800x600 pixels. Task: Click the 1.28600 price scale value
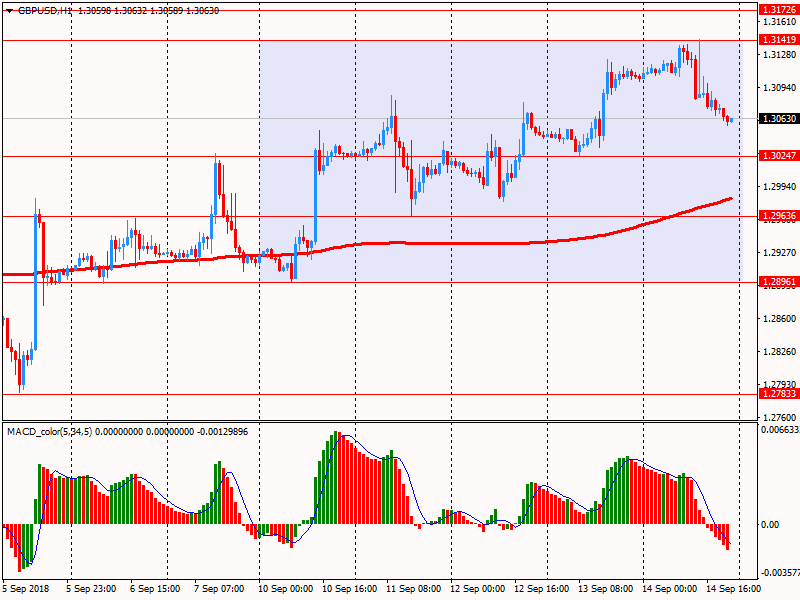click(x=780, y=318)
